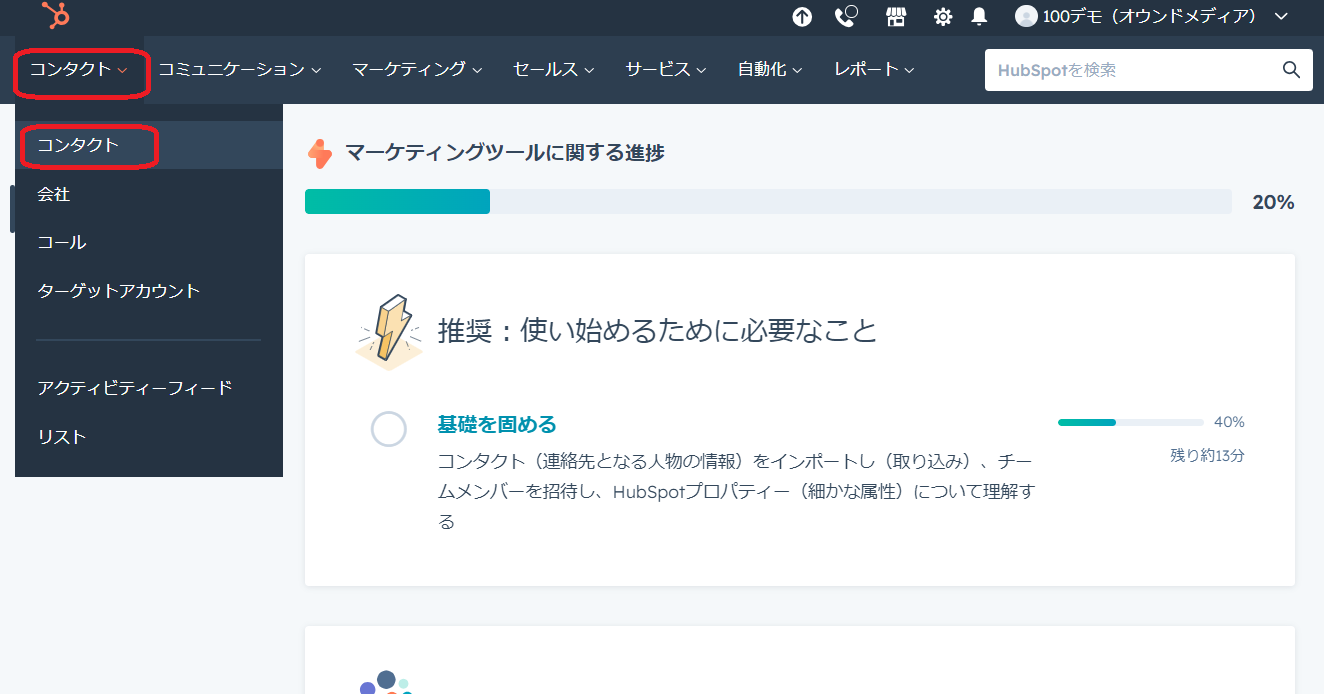Open the コミュニケーション navigation menu
This screenshot has width=1330, height=694.
coord(240,70)
